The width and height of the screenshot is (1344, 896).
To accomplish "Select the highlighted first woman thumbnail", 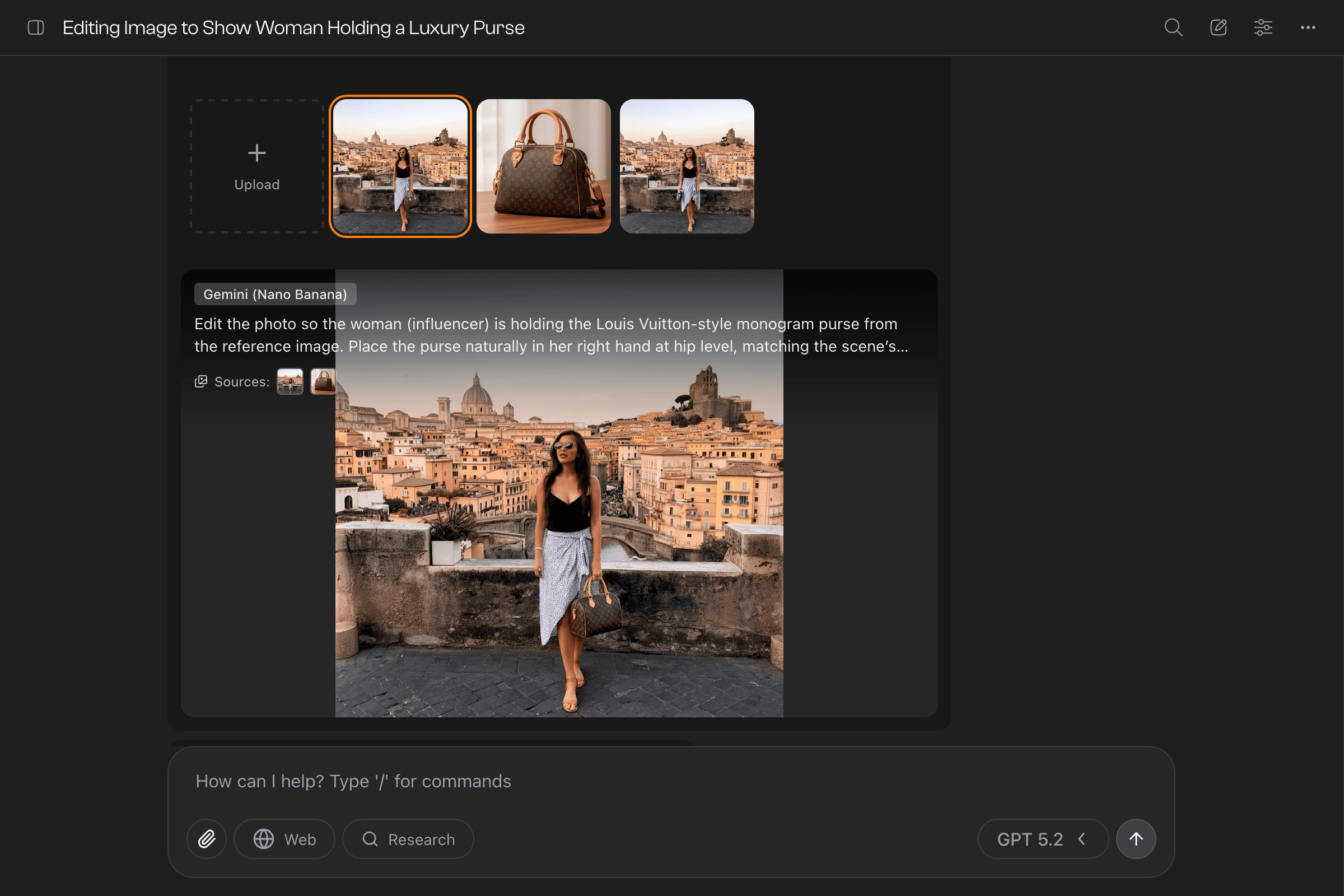I will [x=400, y=166].
